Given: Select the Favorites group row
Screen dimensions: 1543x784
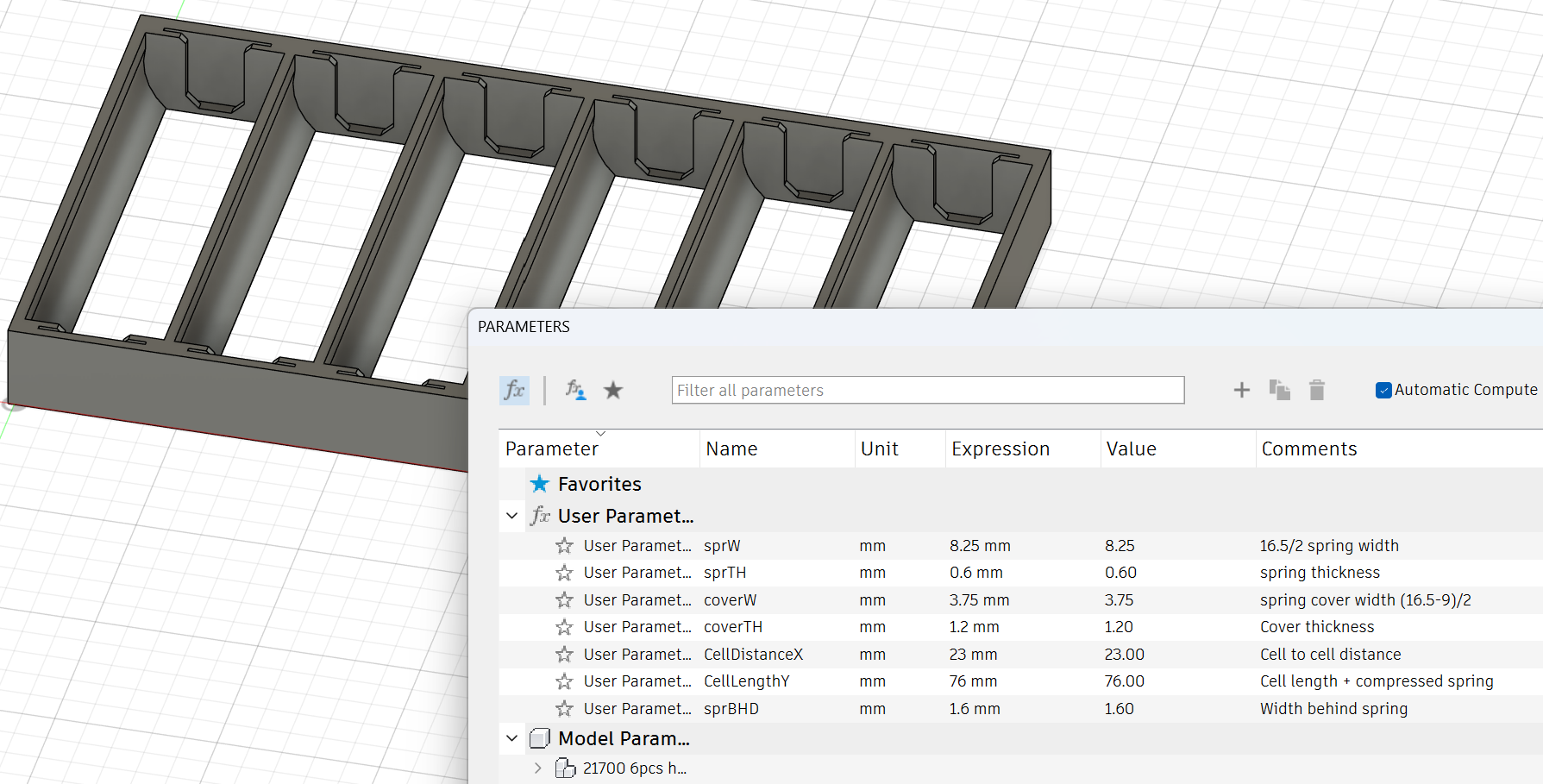Looking at the screenshot, I should pos(1020,484).
